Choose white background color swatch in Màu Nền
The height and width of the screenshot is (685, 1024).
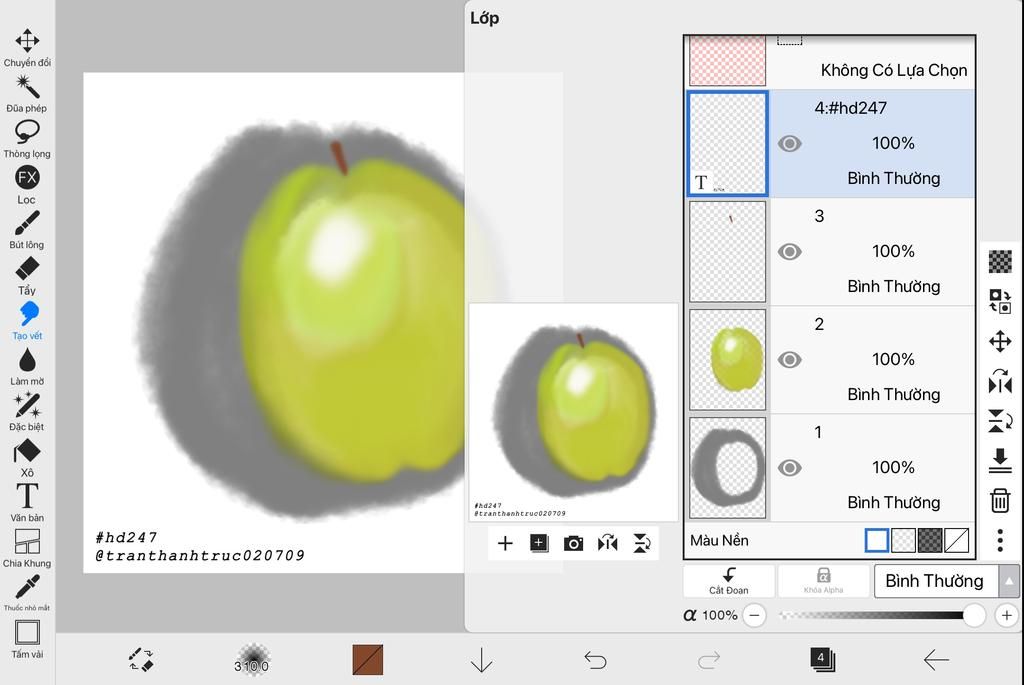876,541
